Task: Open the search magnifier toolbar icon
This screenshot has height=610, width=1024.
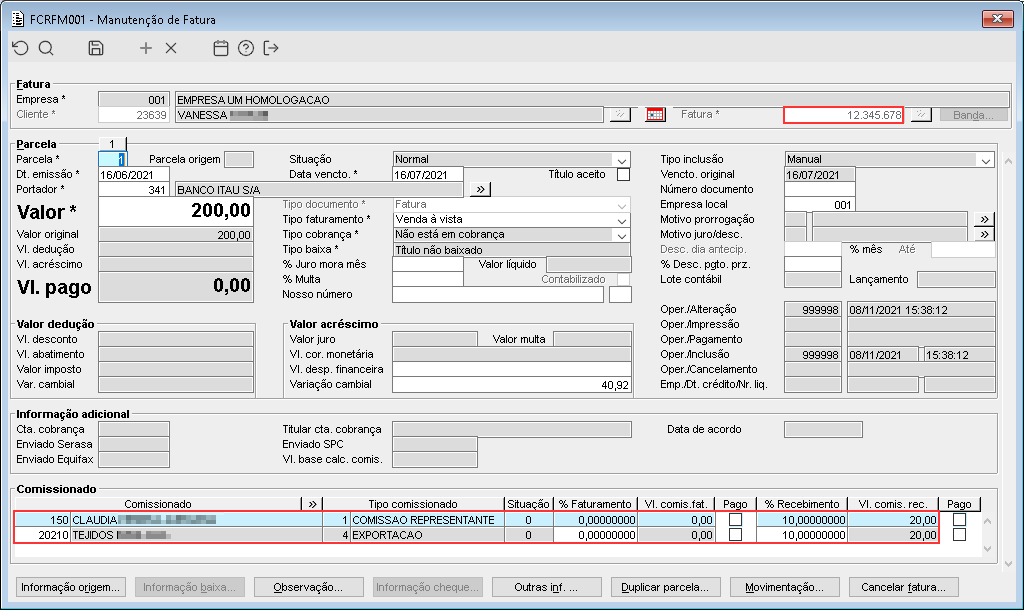Action: click(46, 48)
